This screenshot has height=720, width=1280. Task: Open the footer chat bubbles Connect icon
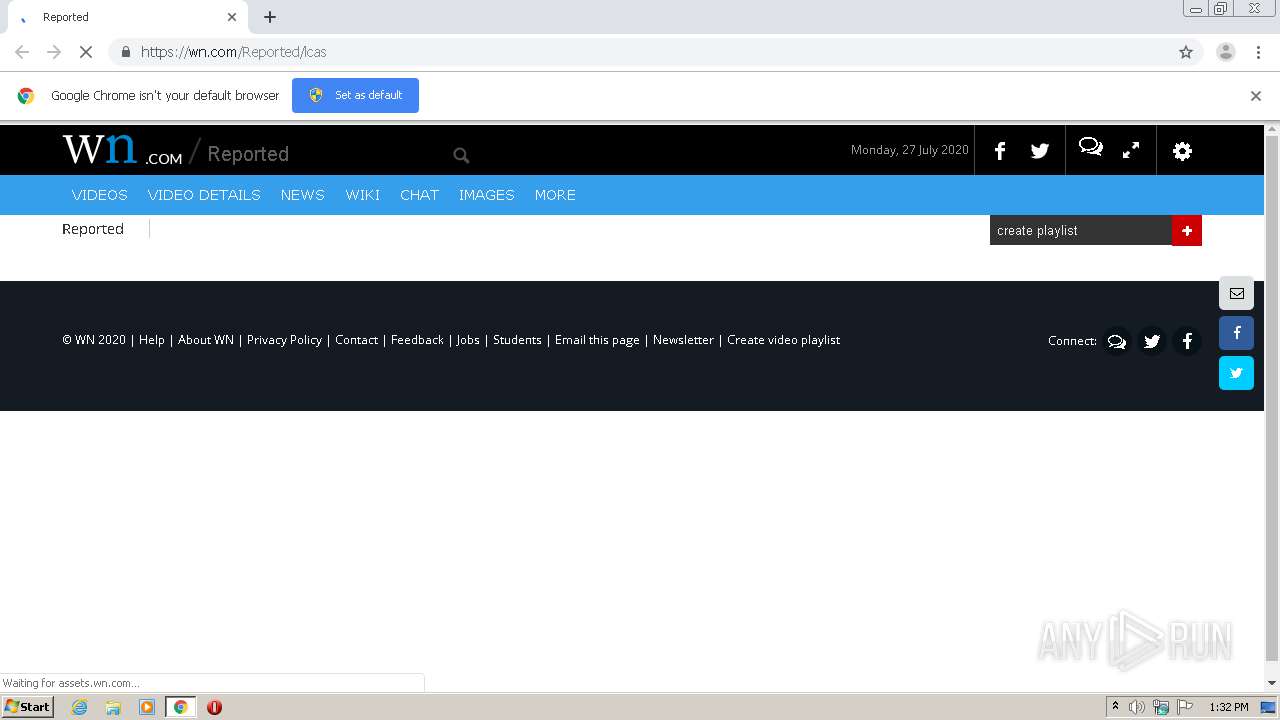click(x=1117, y=341)
